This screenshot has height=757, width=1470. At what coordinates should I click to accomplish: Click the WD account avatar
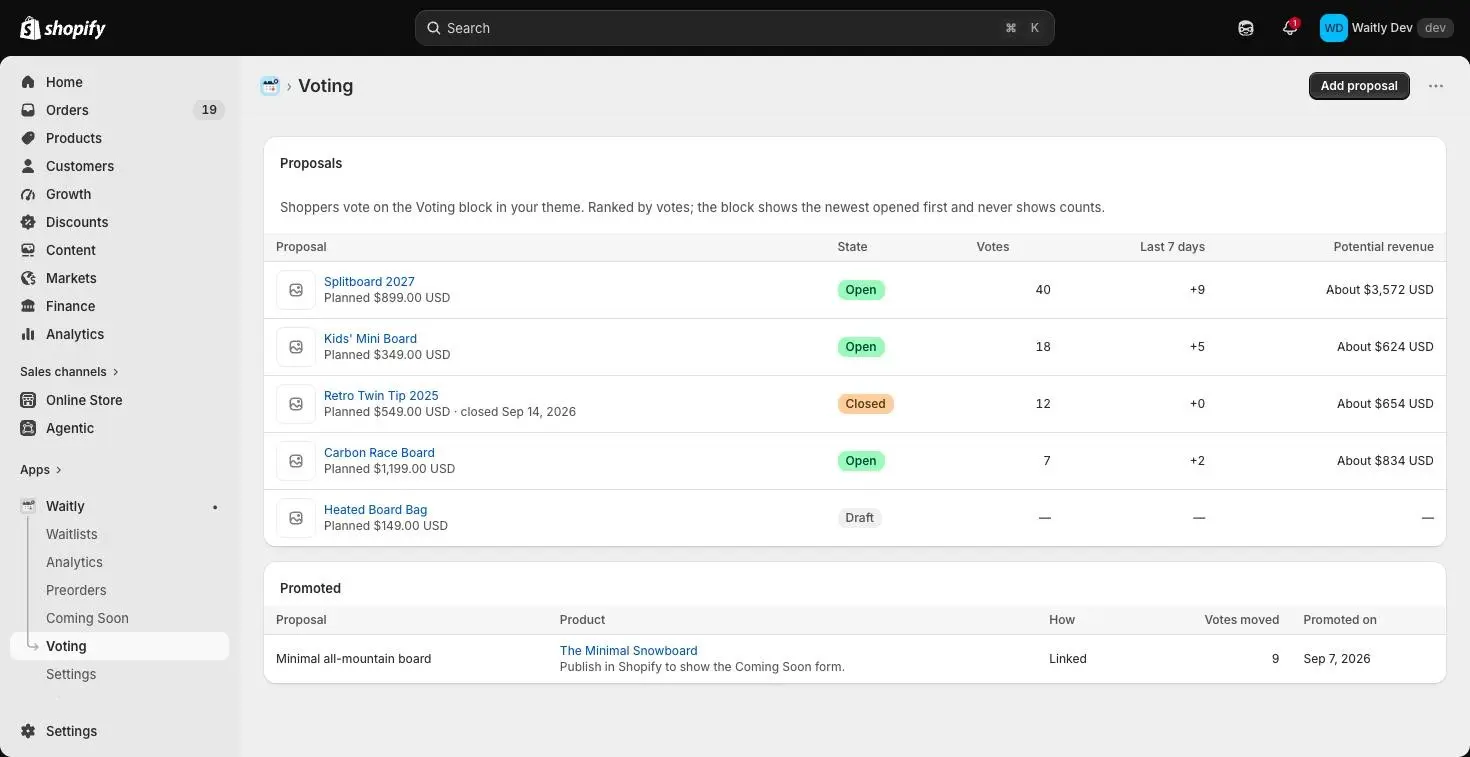click(x=1333, y=28)
